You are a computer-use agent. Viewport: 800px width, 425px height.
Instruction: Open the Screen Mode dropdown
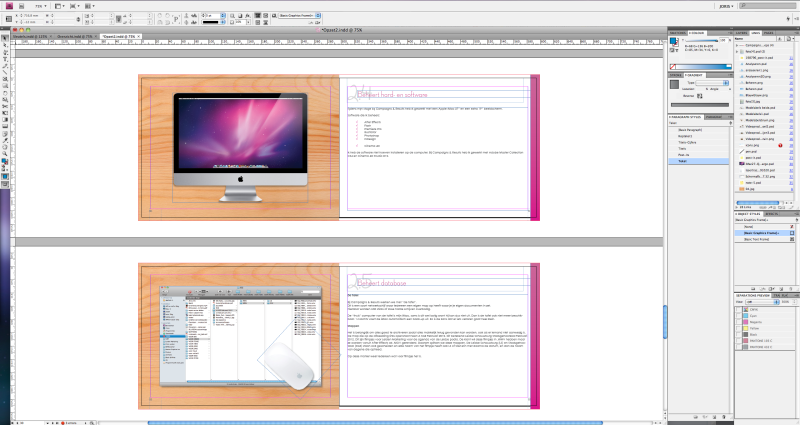point(74,6)
